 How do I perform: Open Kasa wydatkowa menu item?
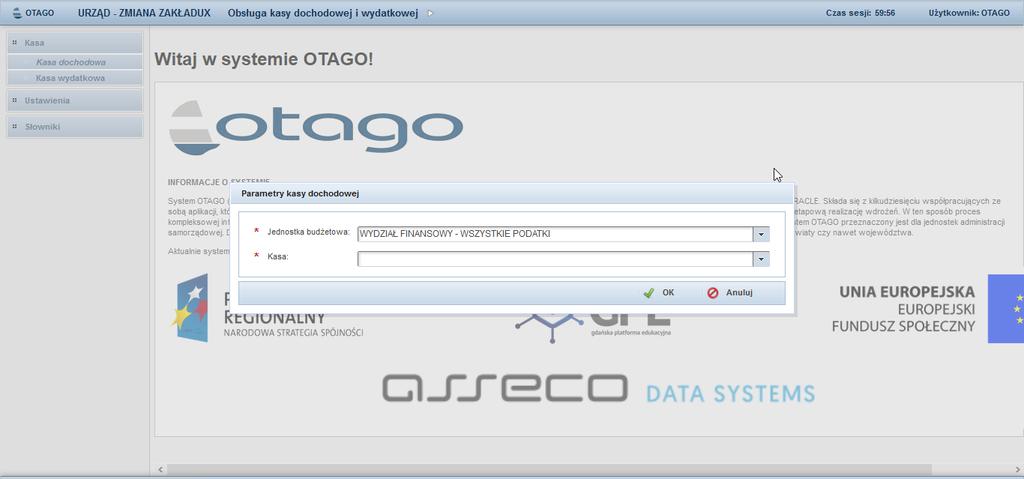[x=75, y=78]
